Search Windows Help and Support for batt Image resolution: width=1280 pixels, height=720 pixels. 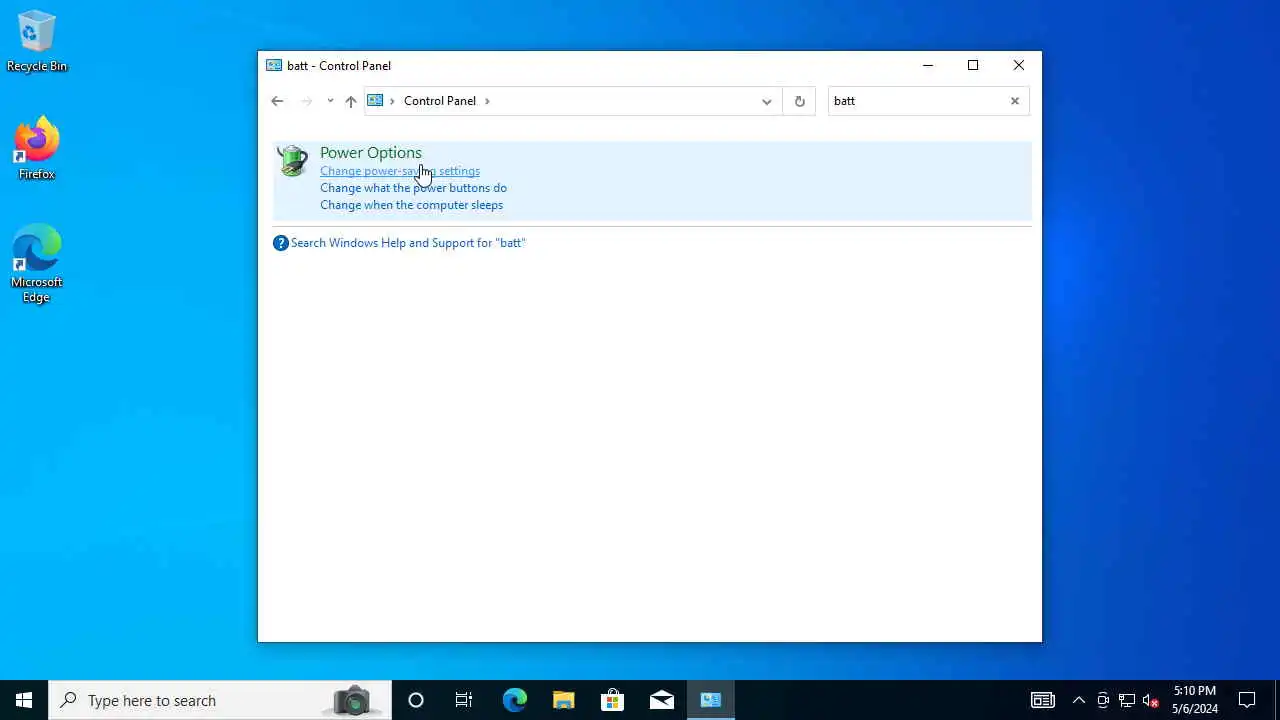point(408,243)
